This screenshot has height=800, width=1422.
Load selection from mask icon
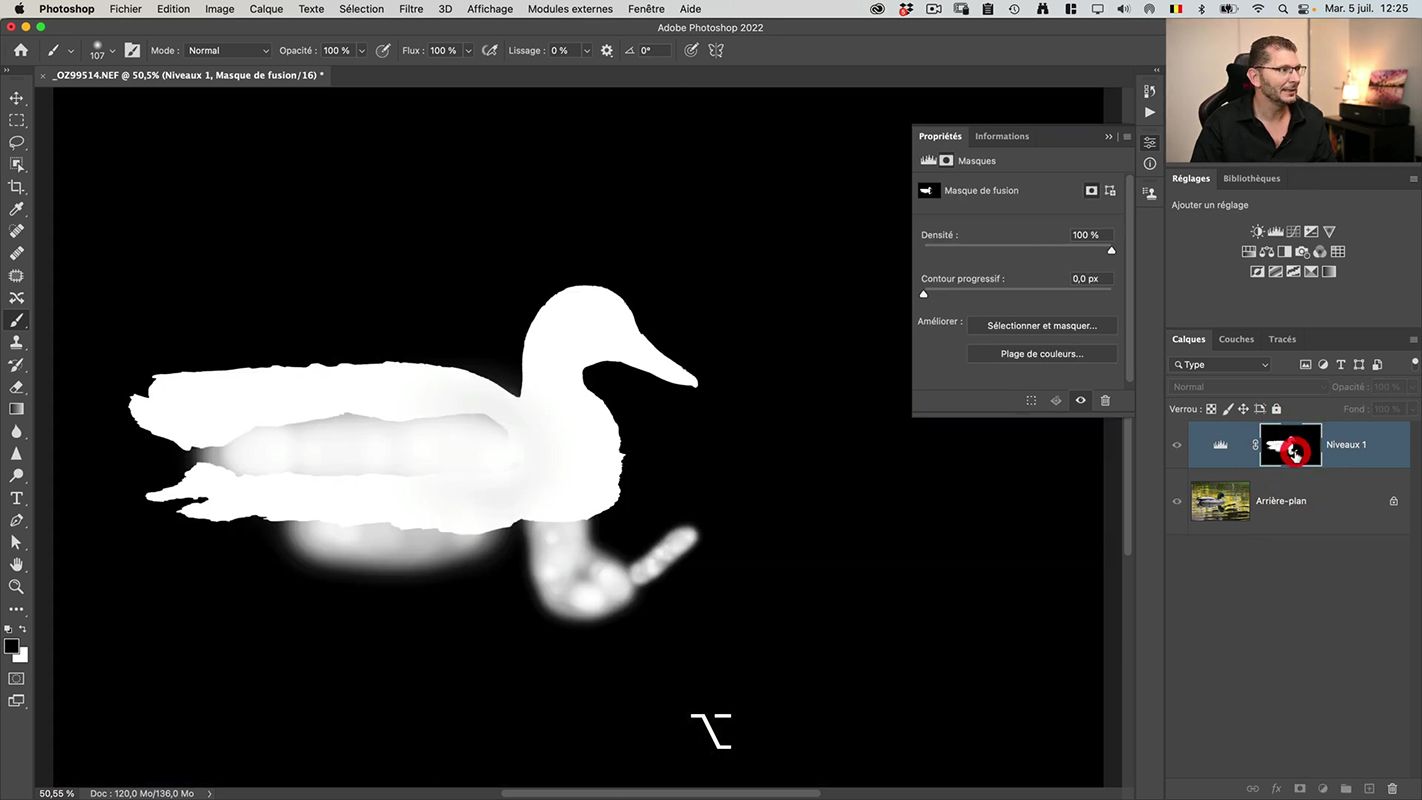[x=1031, y=401]
